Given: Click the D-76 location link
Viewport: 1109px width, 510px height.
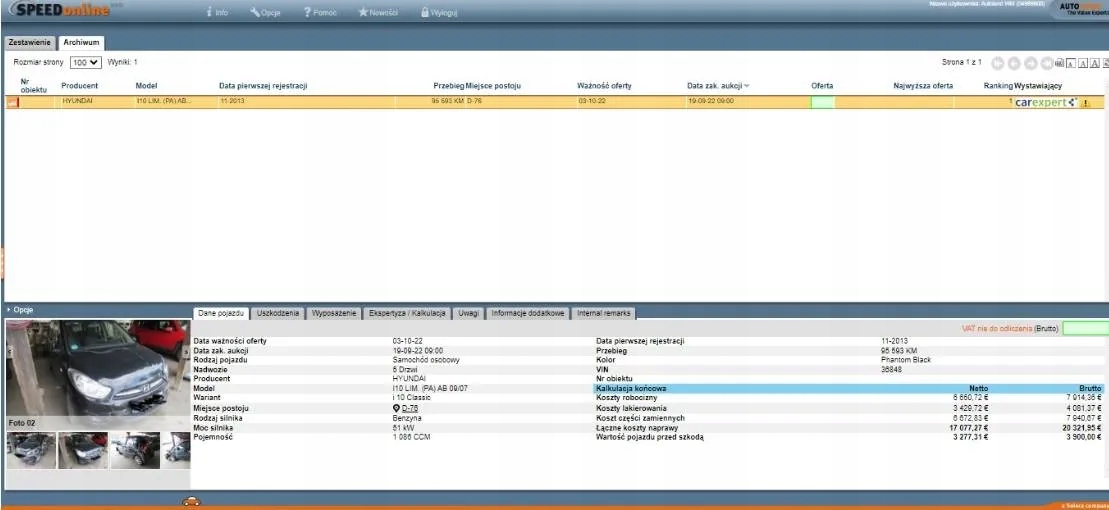Looking at the screenshot, I should (409, 408).
